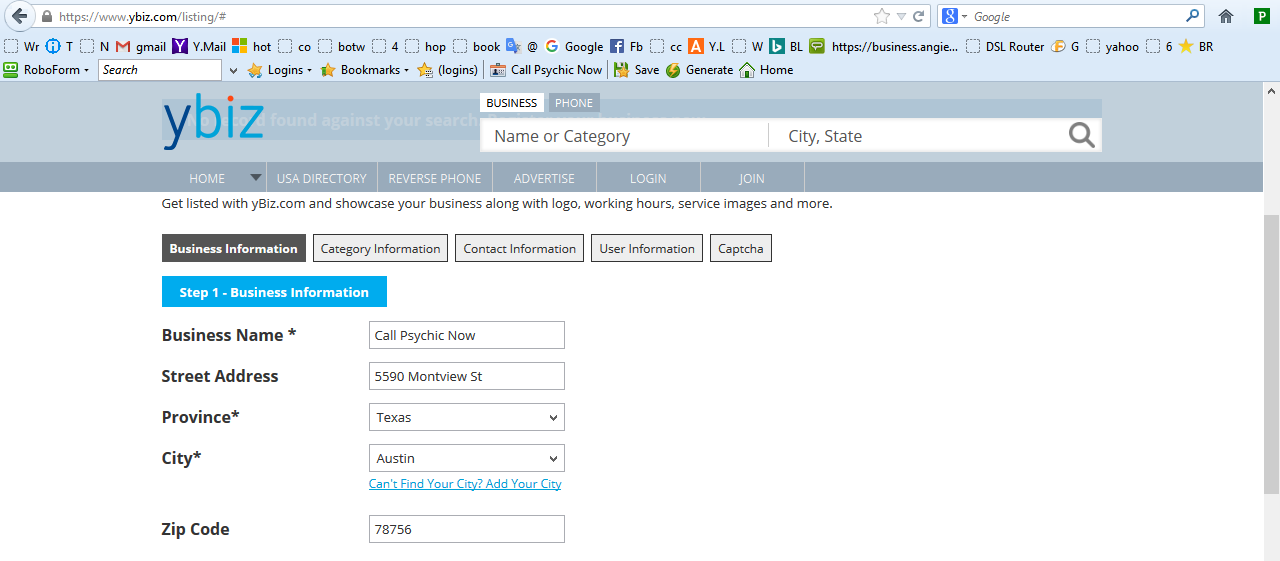1280x561 pixels.
Task: Go back with the browser back arrow
Action: [x=19, y=16]
